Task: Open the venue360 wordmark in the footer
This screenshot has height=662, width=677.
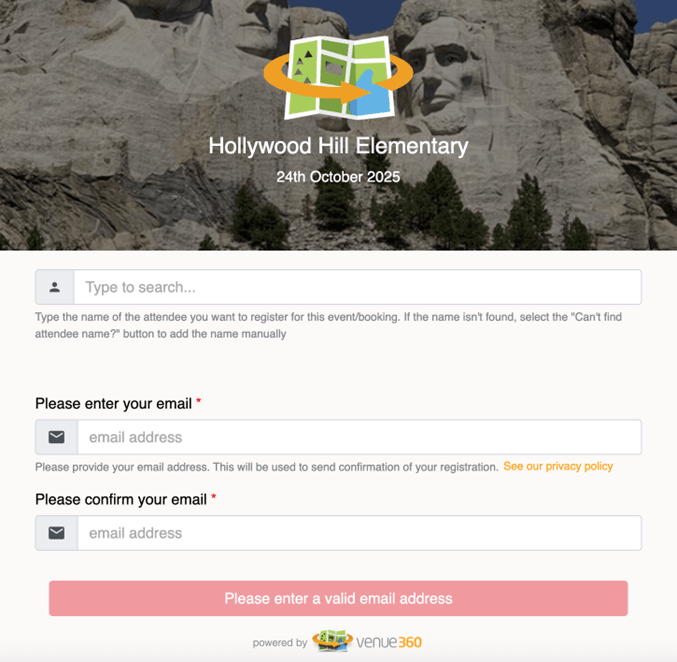Action: click(x=389, y=643)
